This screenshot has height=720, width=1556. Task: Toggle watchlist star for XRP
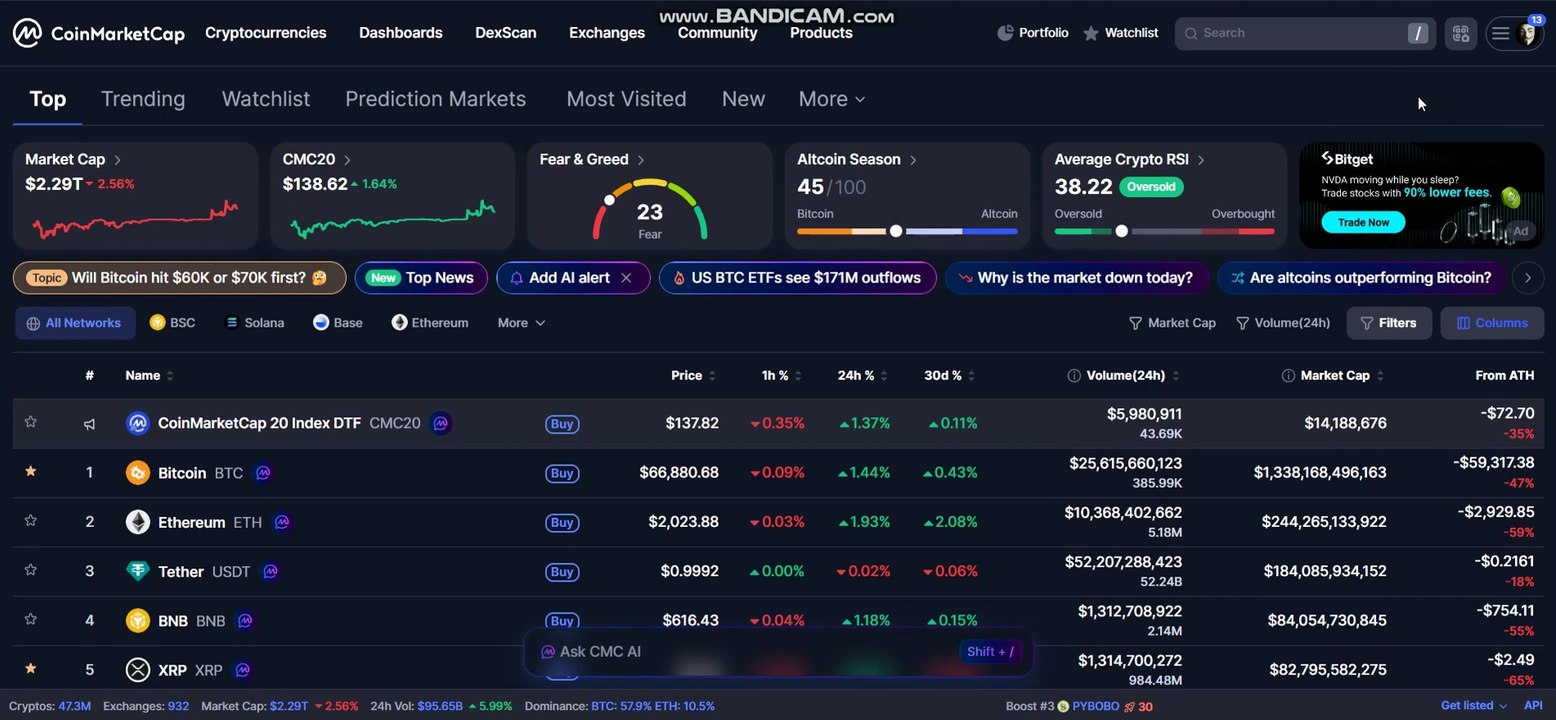click(x=30, y=668)
